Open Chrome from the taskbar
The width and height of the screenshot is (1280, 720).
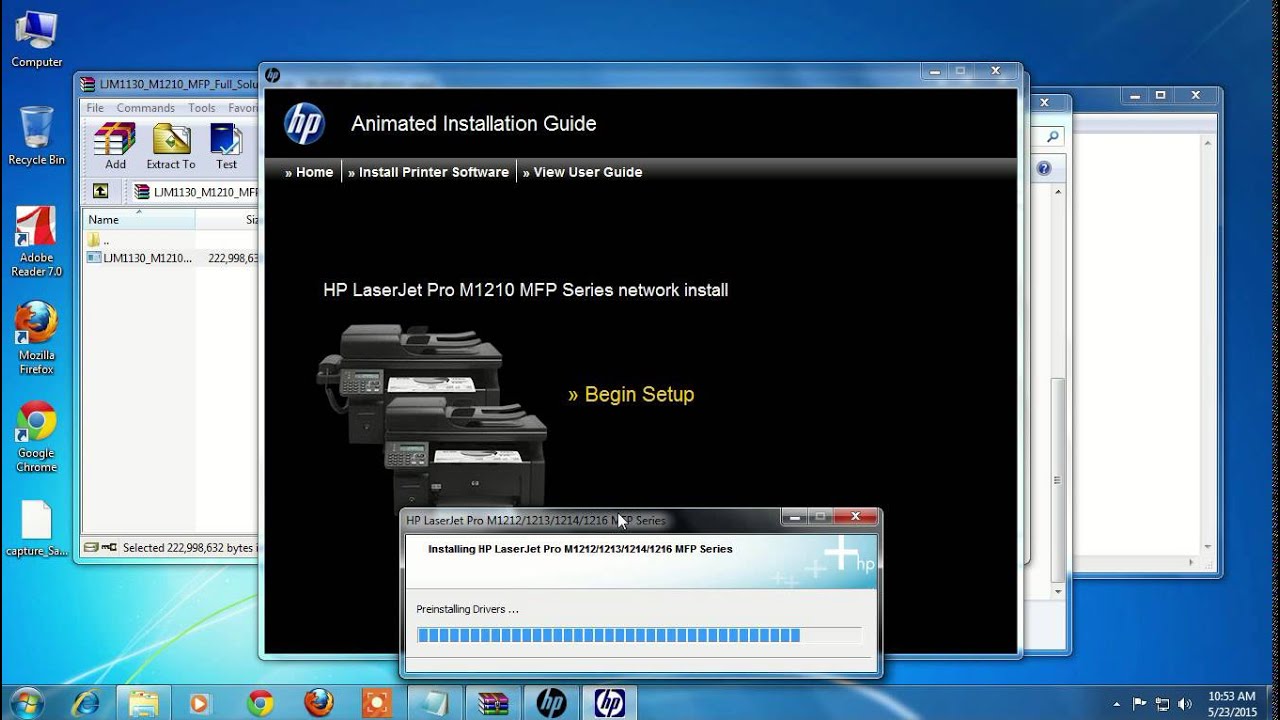260,703
